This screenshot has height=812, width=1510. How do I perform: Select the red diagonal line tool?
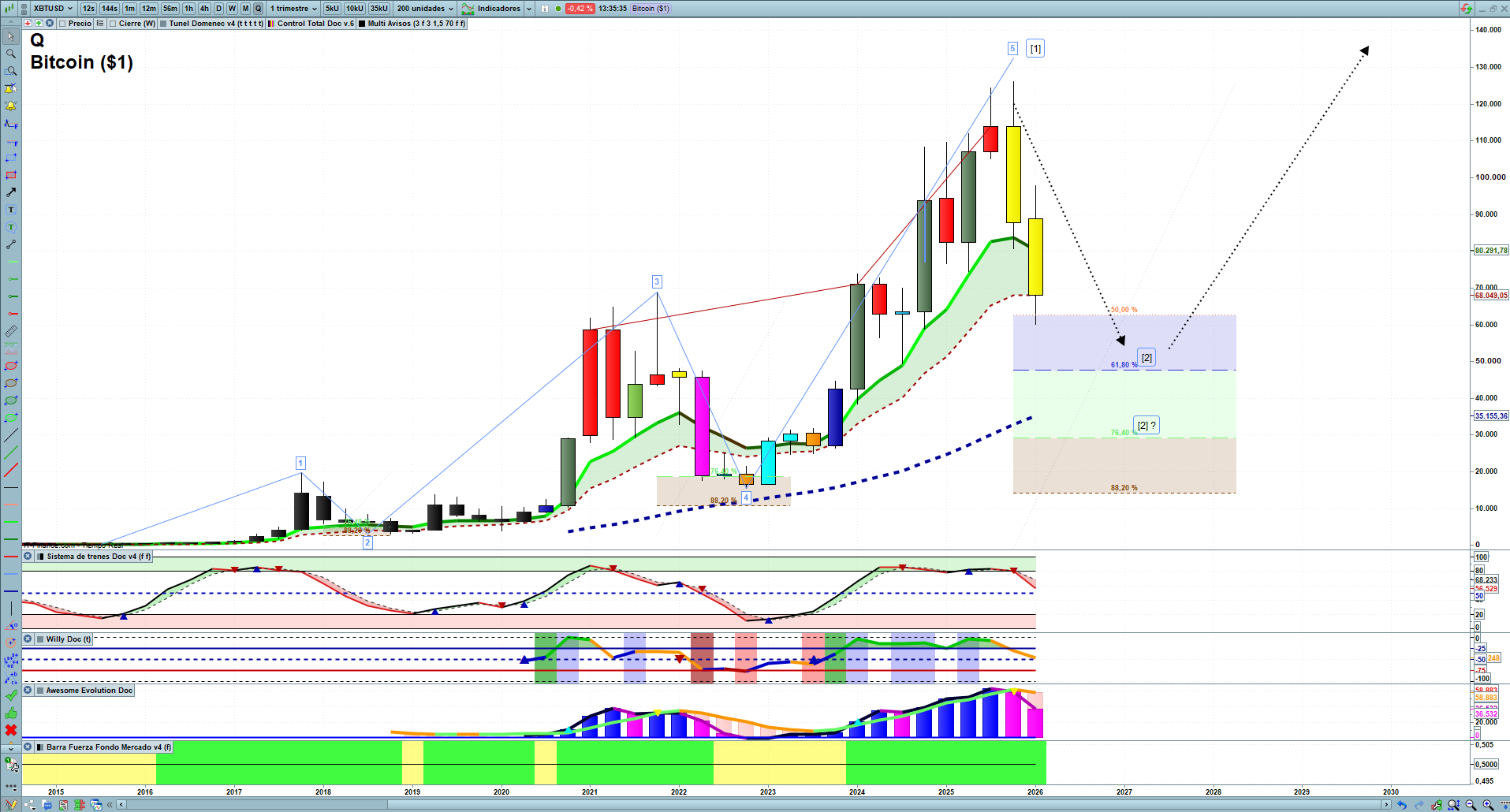pyautogui.click(x=11, y=470)
